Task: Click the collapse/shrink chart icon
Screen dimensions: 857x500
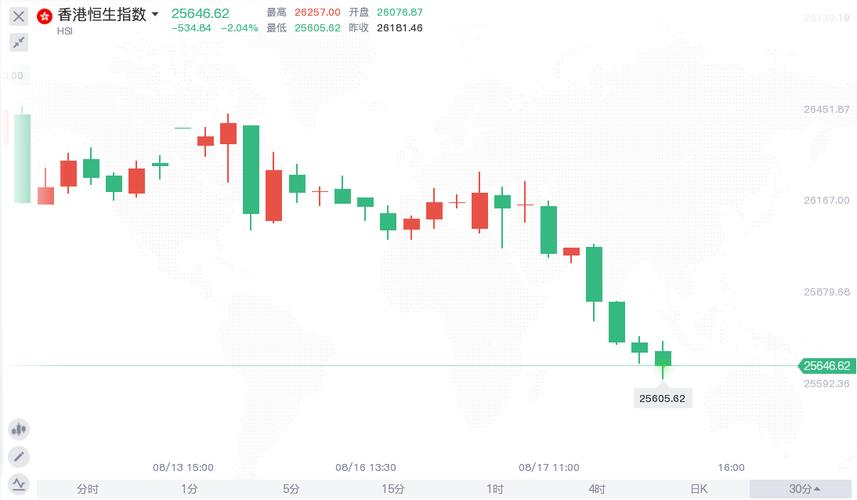Action: pos(18,42)
